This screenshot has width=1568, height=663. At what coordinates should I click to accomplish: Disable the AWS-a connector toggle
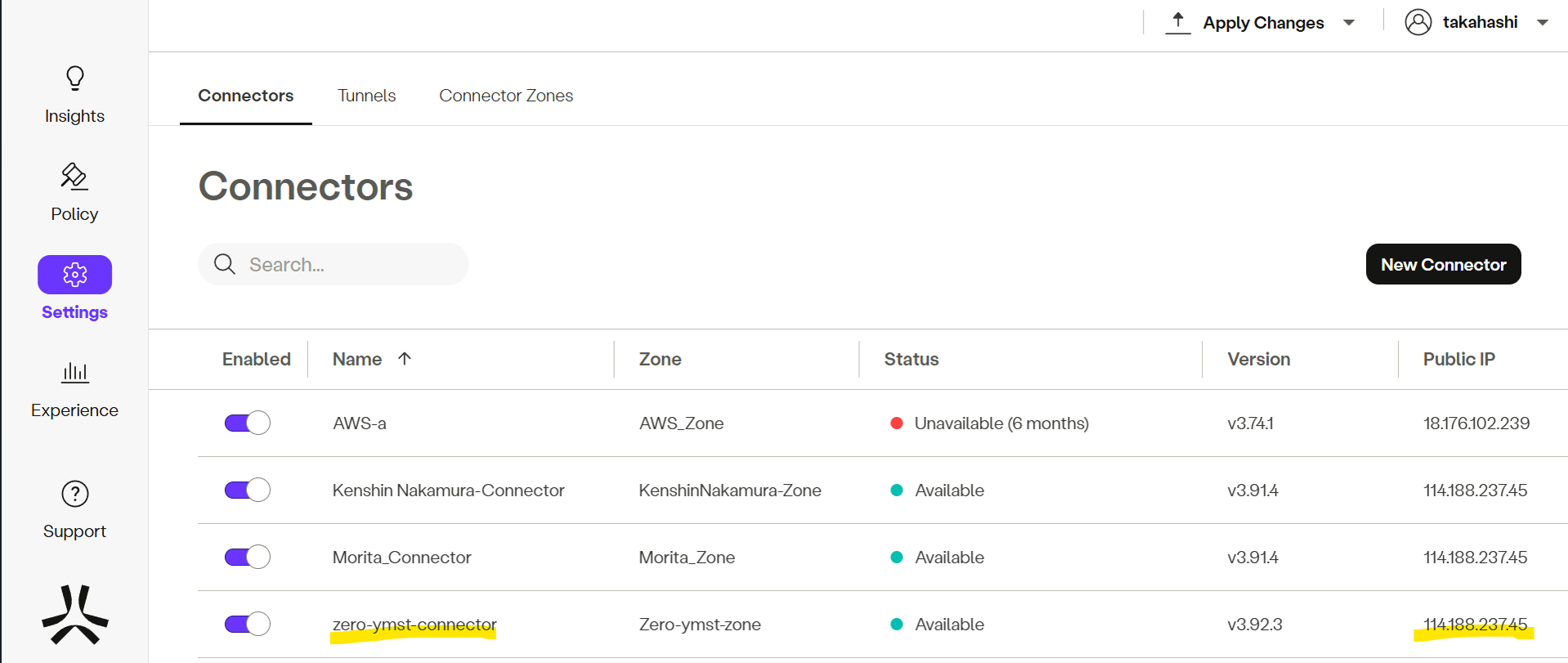coord(247,423)
